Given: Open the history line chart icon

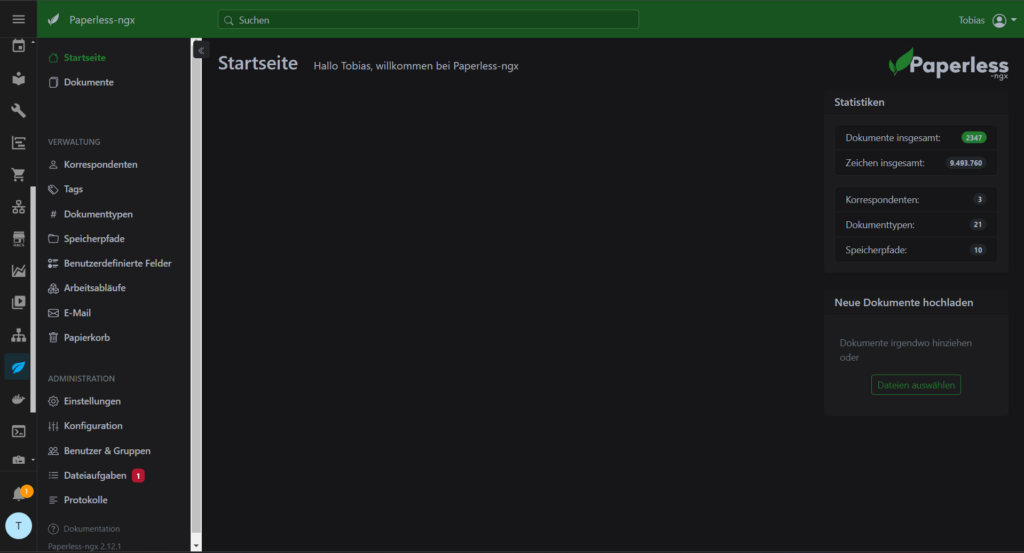Looking at the screenshot, I should click(x=18, y=270).
